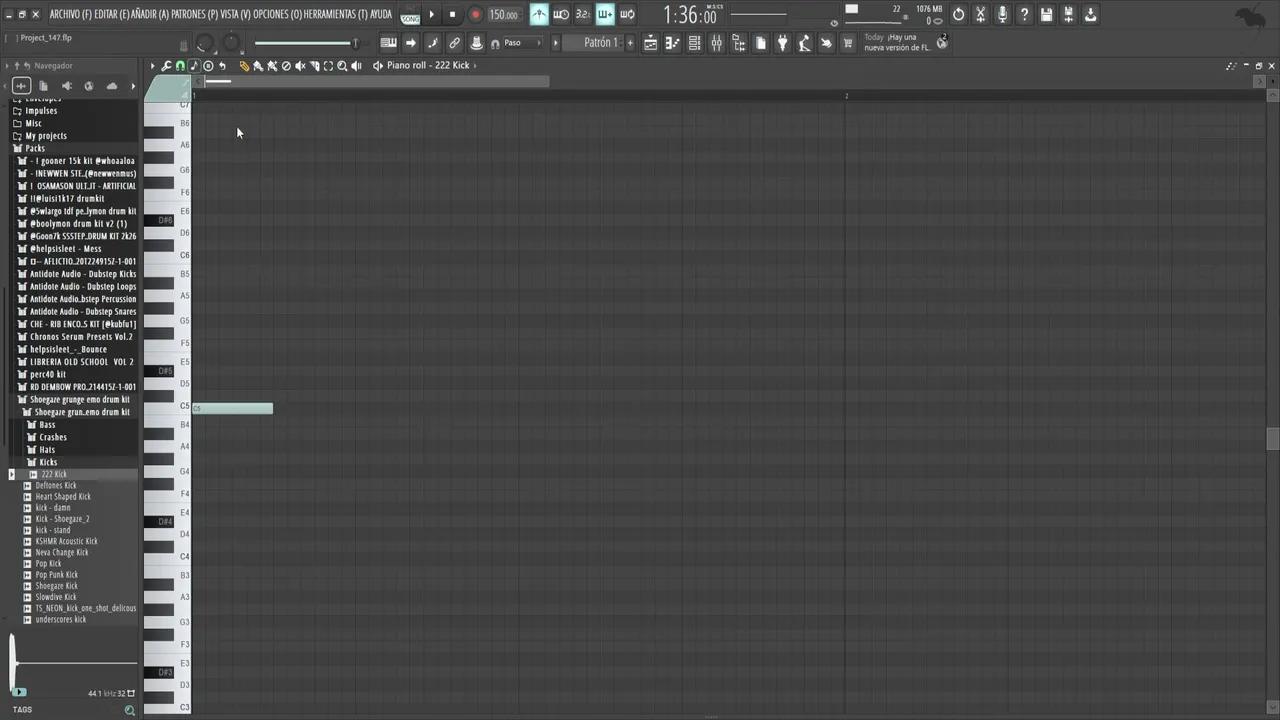Open the PATRONES menu
Image resolution: width=1280 pixels, height=720 pixels.
tap(195, 14)
